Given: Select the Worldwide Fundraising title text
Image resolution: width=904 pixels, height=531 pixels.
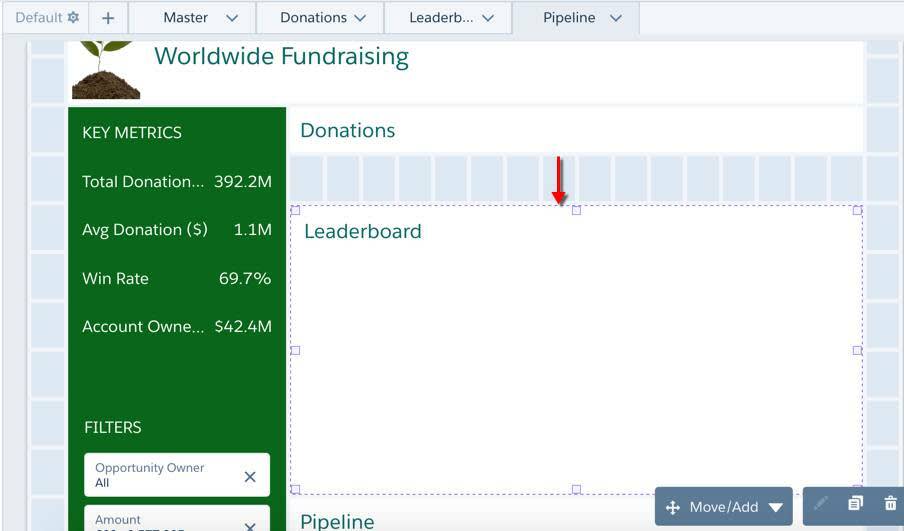Looking at the screenshot, I should 281,57.
